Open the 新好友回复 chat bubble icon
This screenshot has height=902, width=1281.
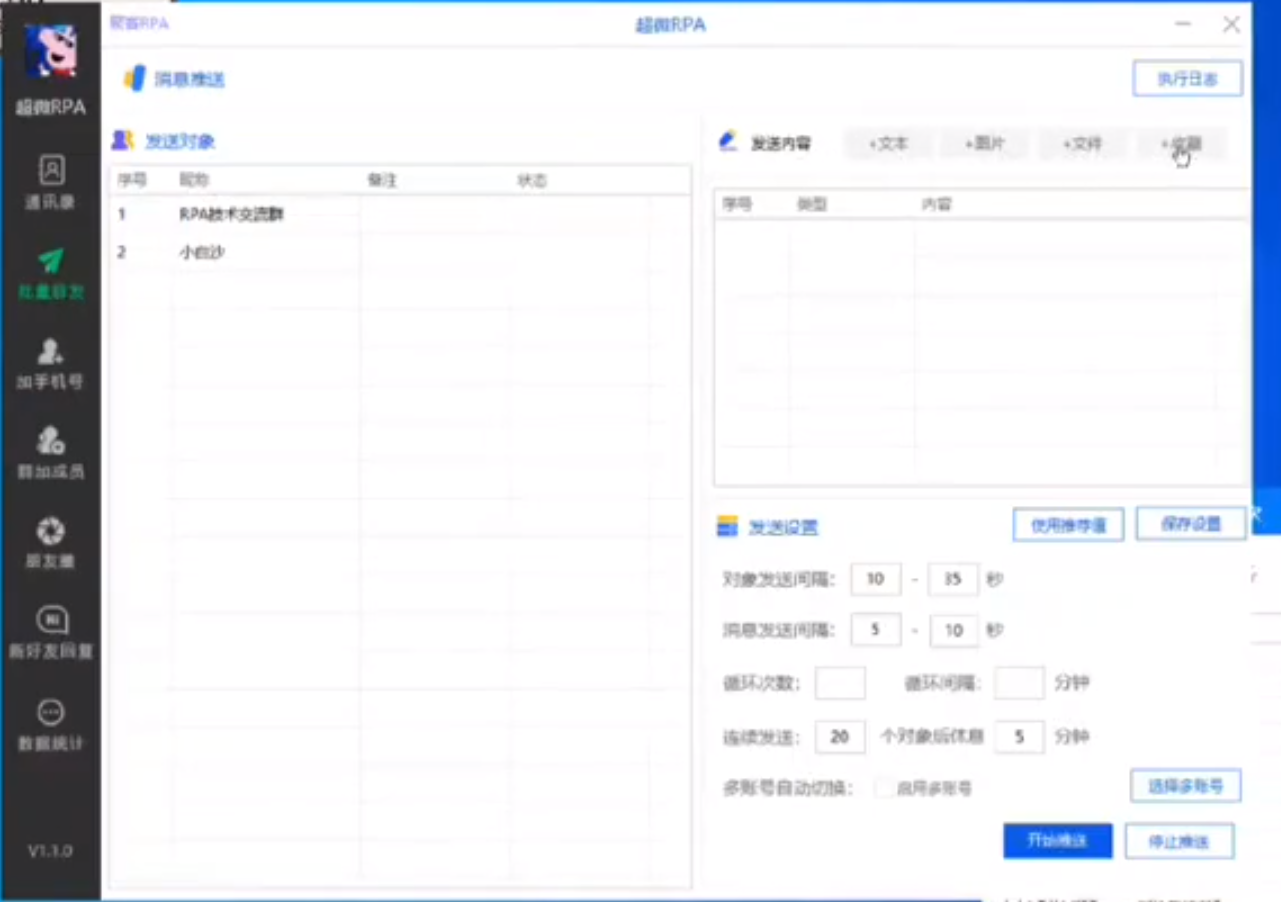tap(51, 621)
